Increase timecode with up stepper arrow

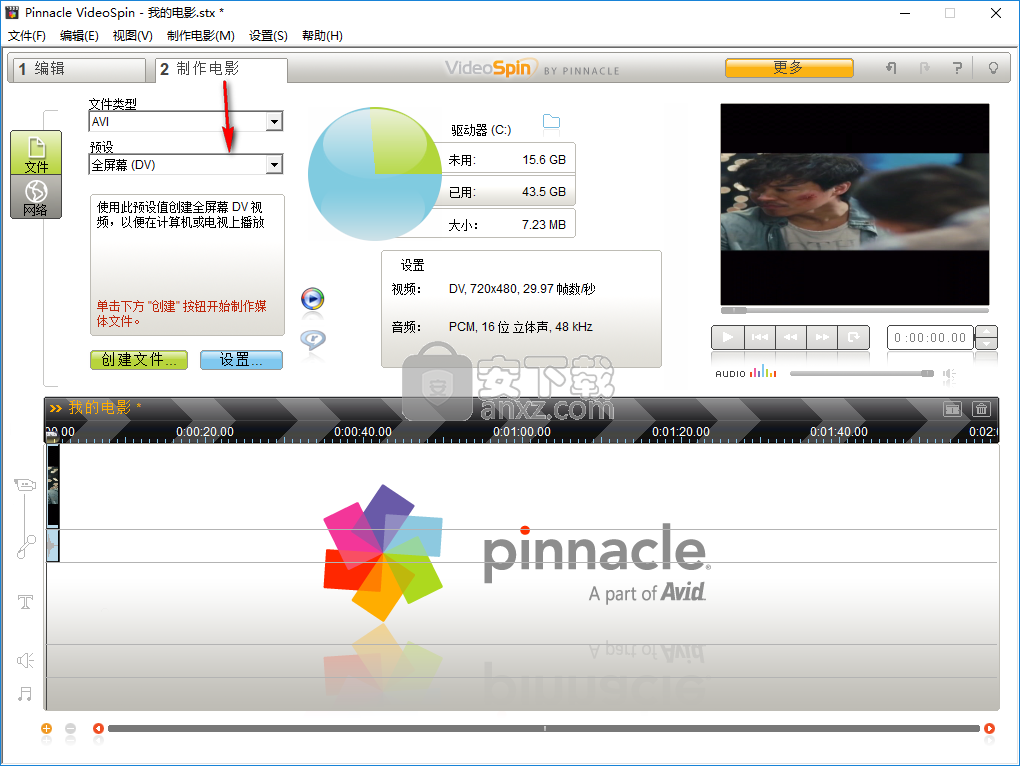(x=986, y=332)
